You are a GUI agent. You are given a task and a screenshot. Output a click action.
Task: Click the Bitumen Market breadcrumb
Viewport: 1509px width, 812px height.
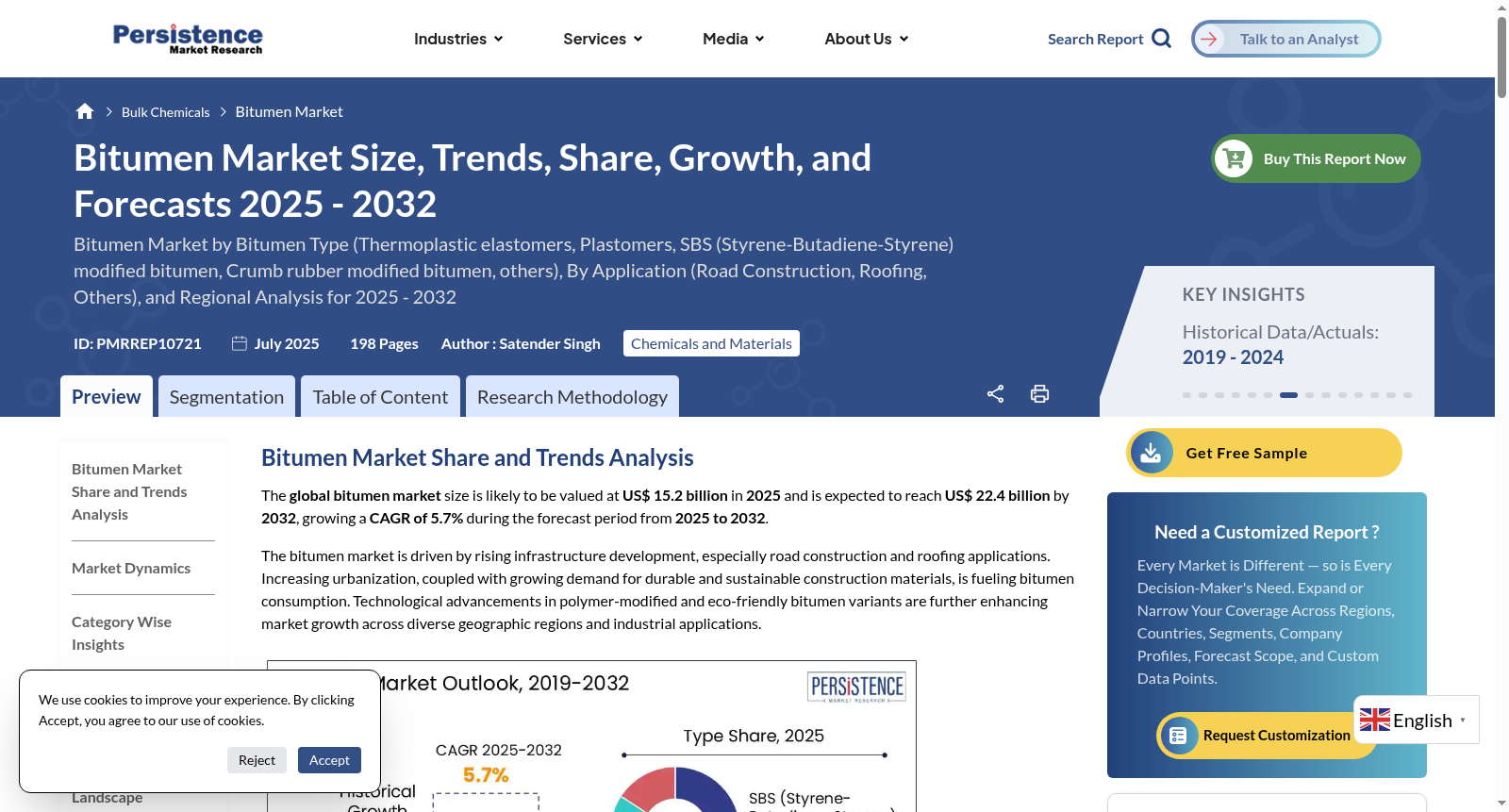[289, 111]
